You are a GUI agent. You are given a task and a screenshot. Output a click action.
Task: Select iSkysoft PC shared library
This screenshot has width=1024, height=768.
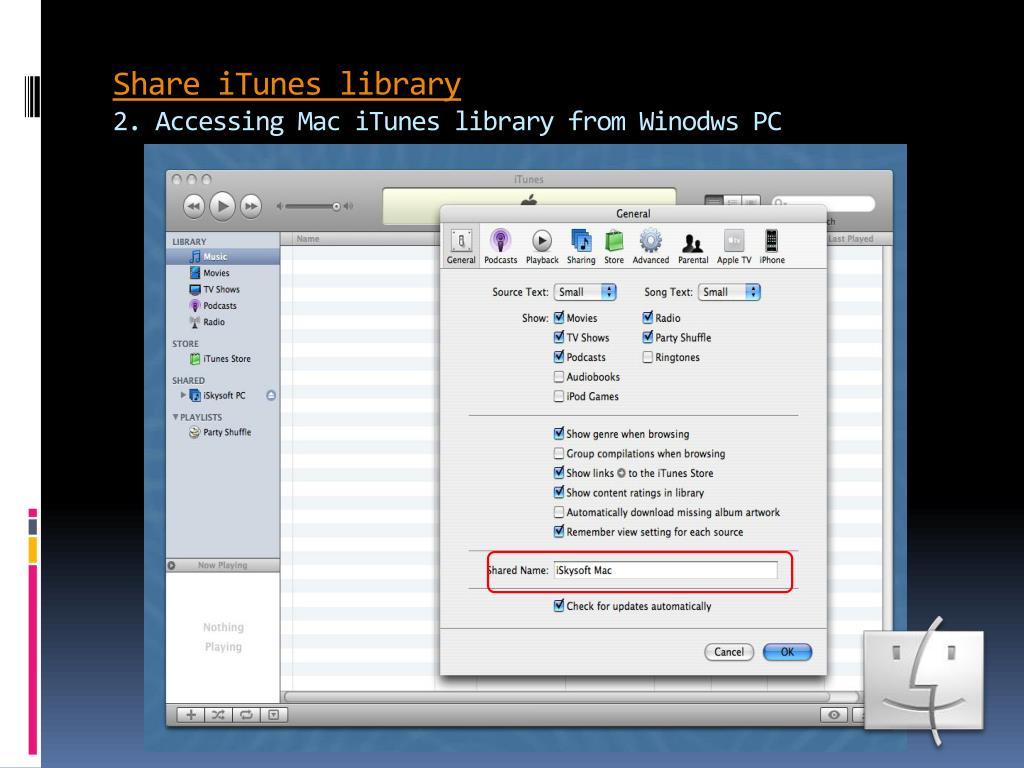pos(224,395)
